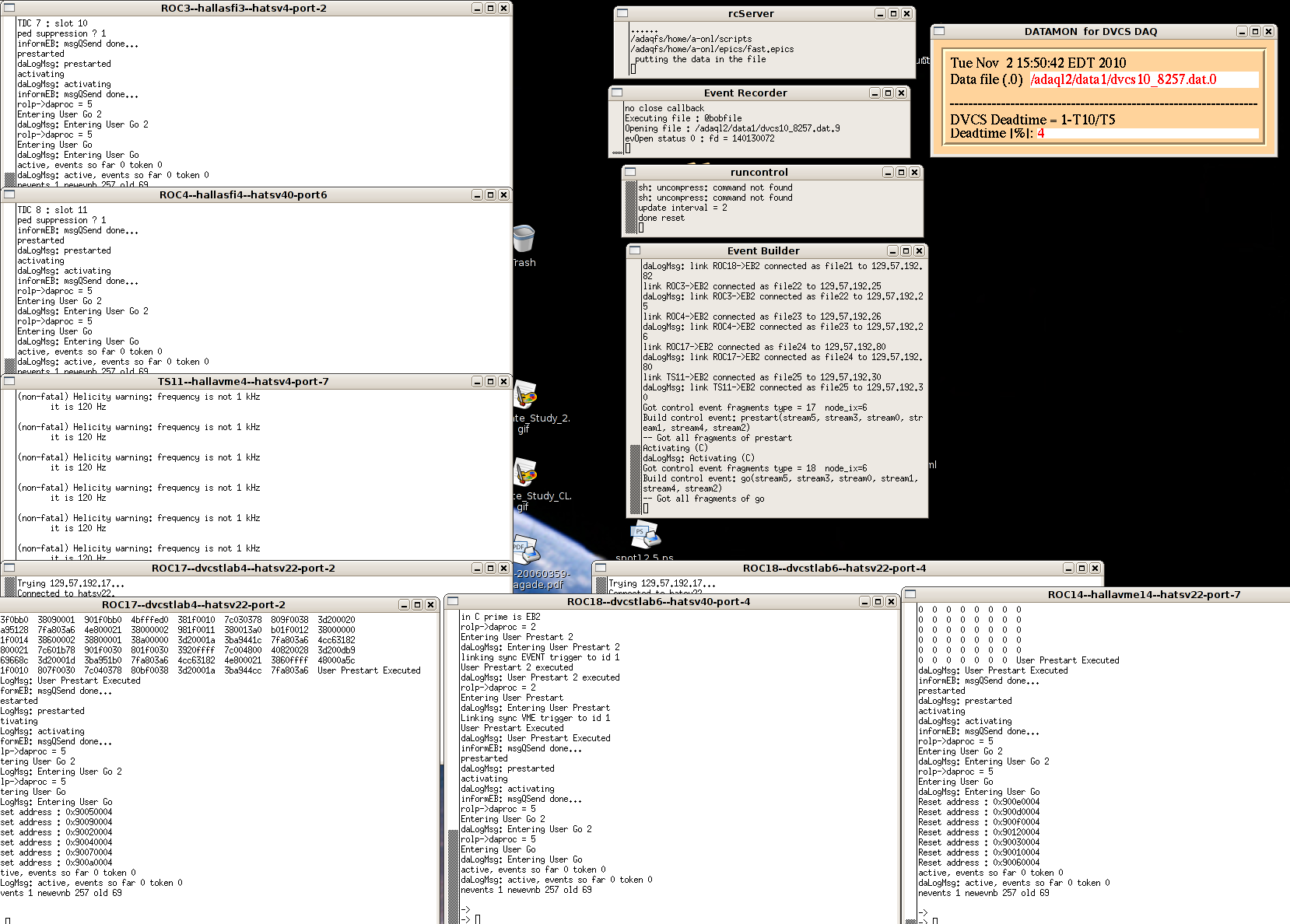Maximize the DATAMON for DVCS DAQ window
Image resolution: width=1290 pixels, height=924 pixels.
[x=1255, y=31]
